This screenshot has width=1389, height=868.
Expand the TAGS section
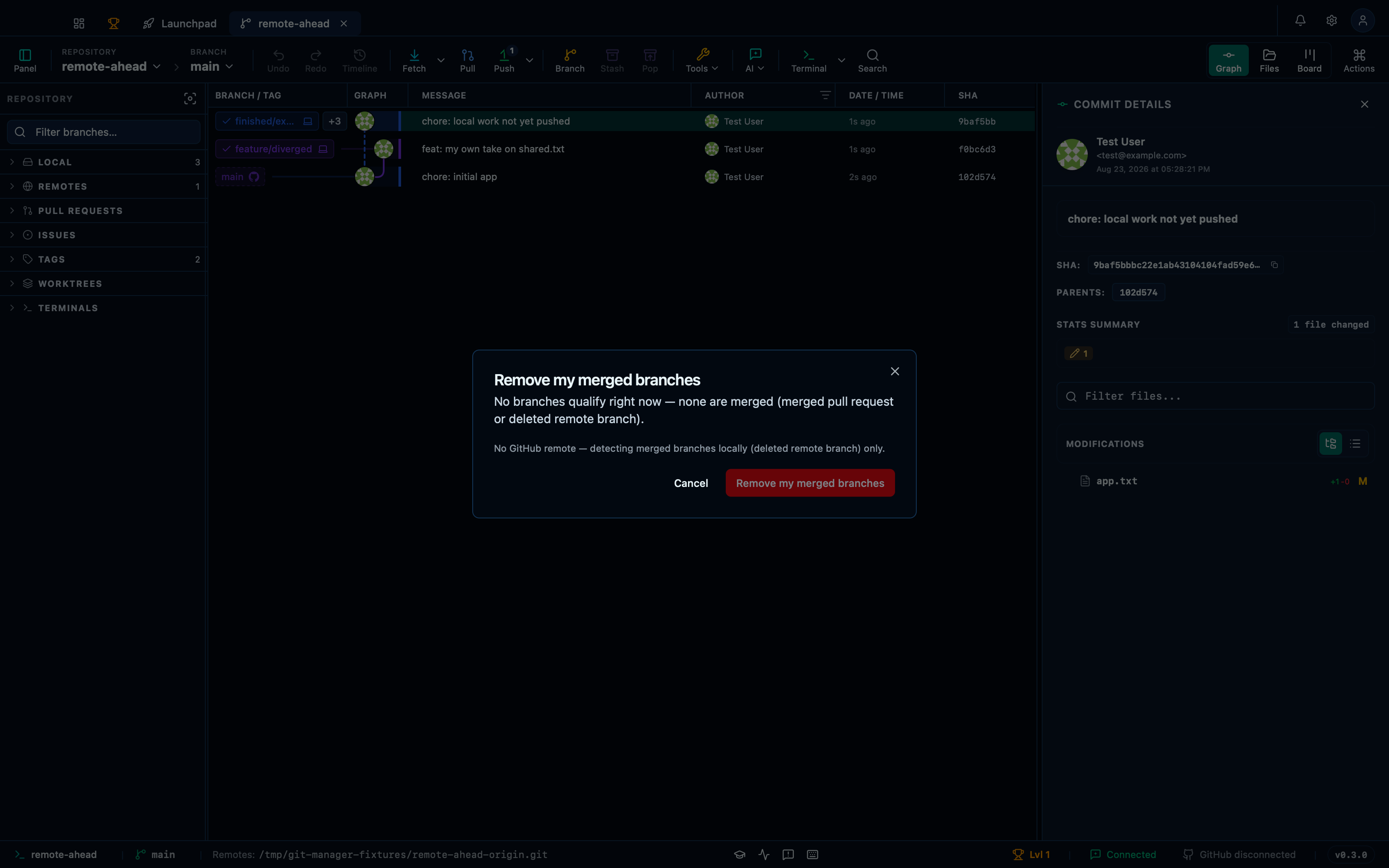coord(103,260)
